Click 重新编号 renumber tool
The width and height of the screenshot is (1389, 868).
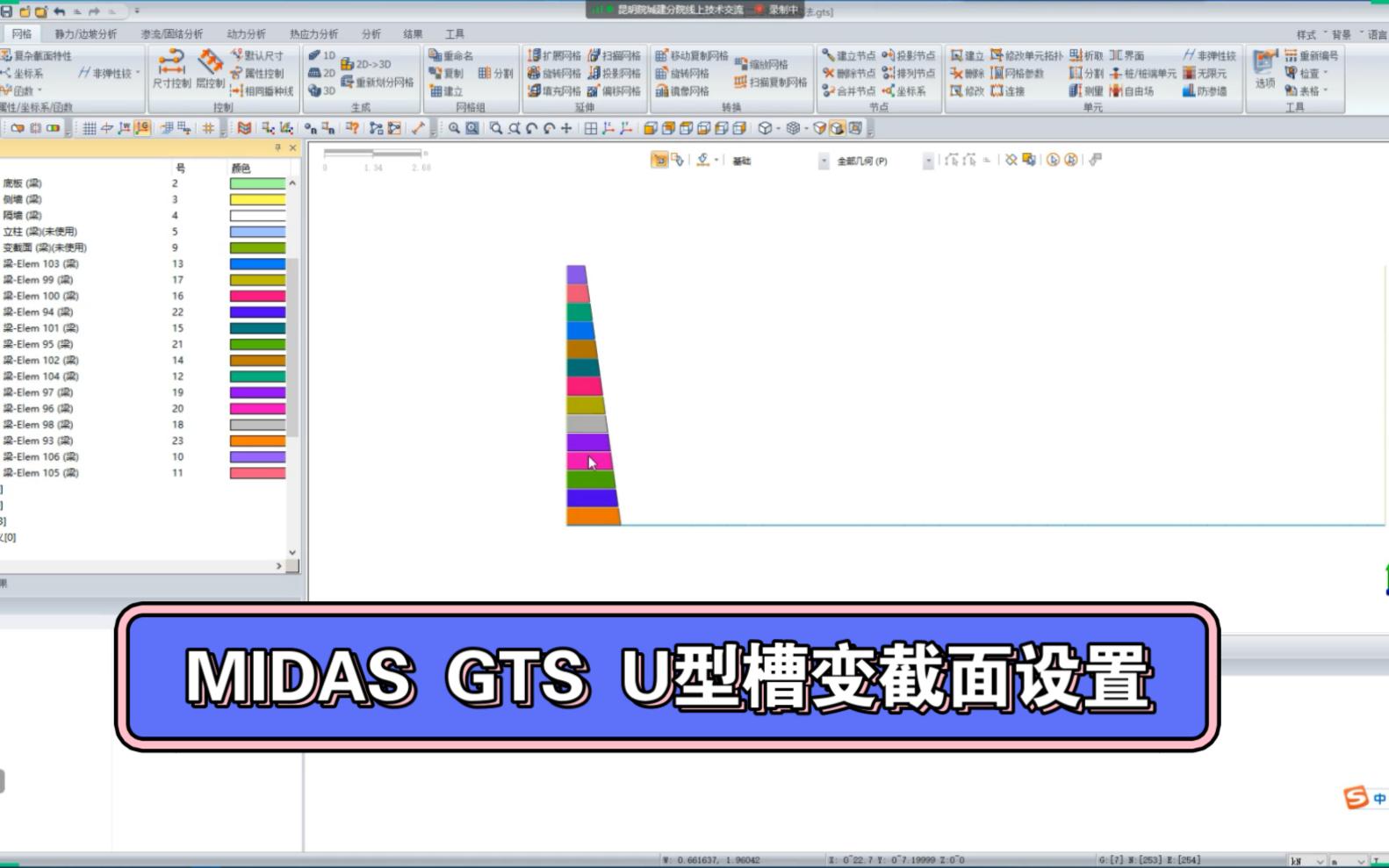click(x=1312, y=55)
